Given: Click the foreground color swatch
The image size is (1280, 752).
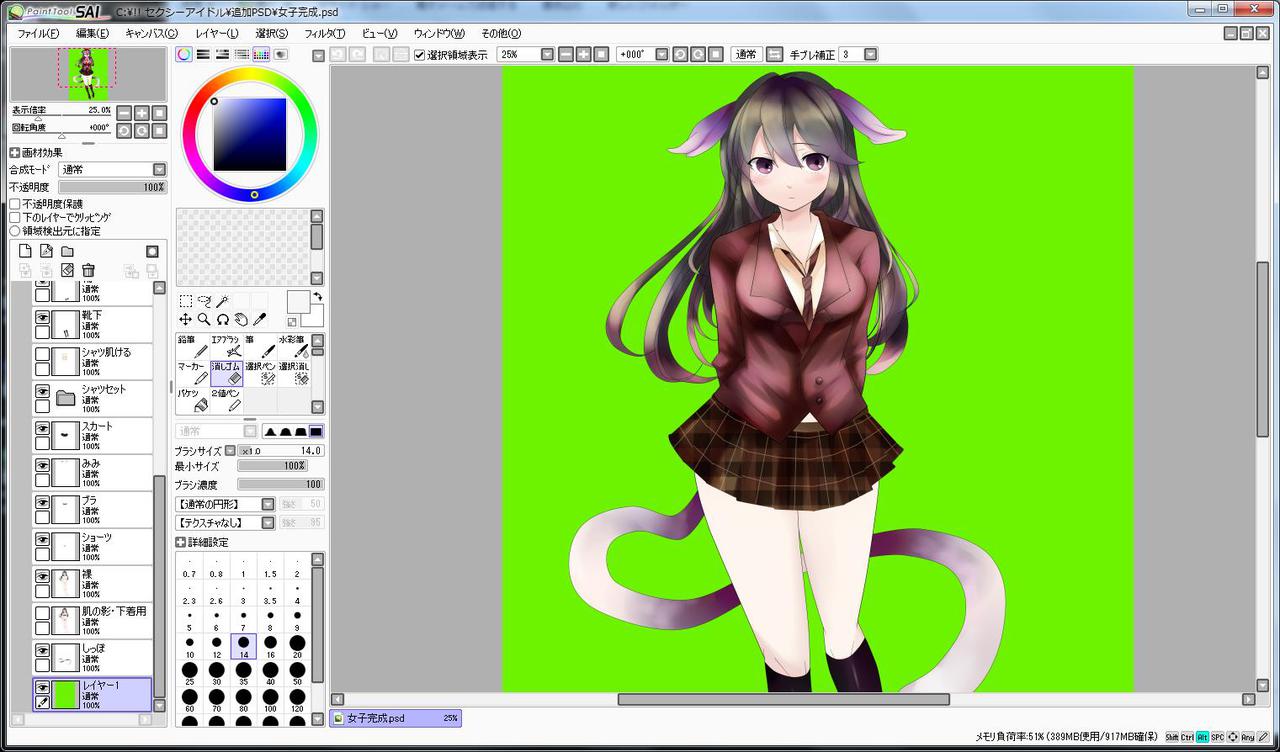Looking at the screenshot, I should pyautogui.click(x=298, y=302).
